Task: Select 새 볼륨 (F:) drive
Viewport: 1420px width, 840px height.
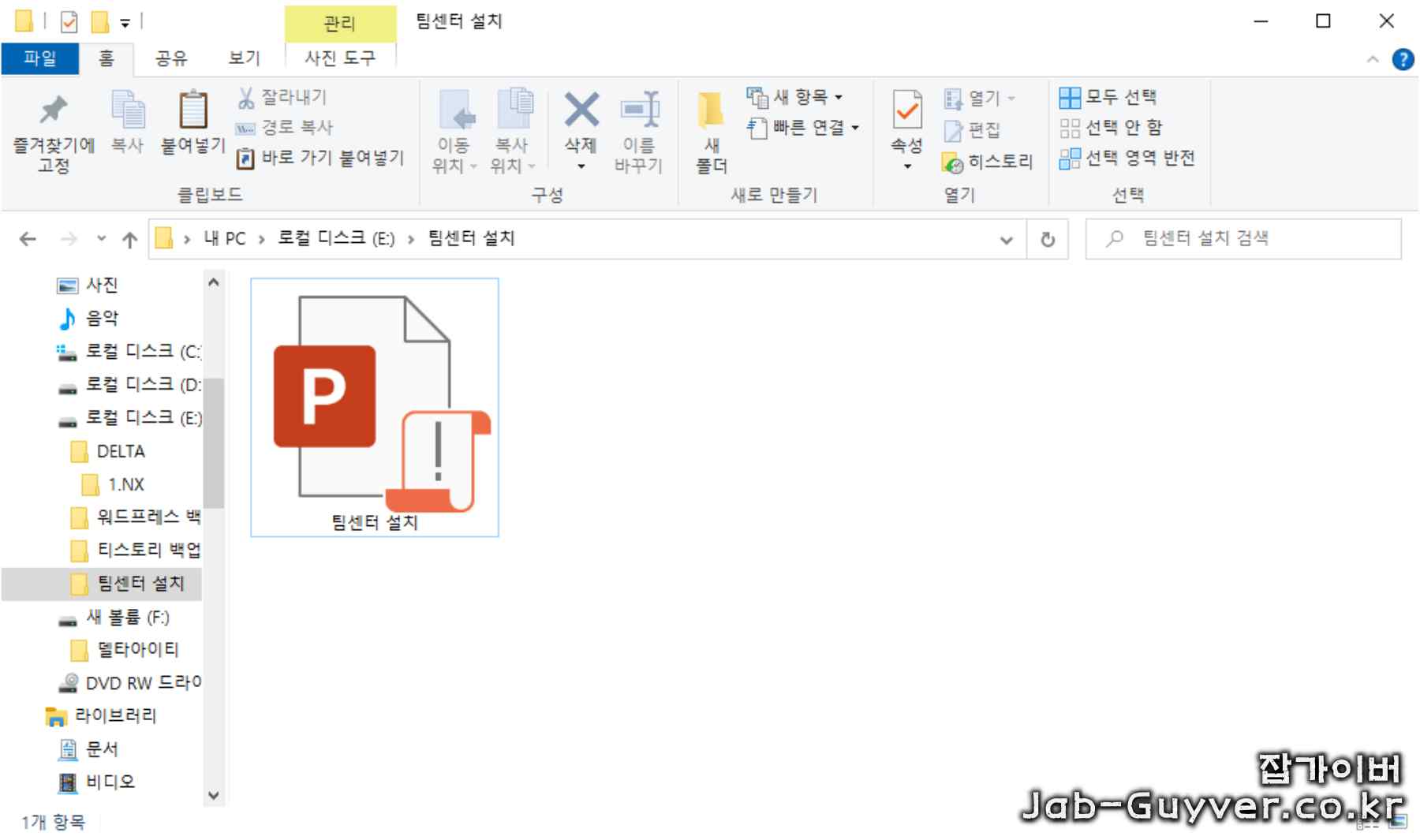Action: click(114, 617)
